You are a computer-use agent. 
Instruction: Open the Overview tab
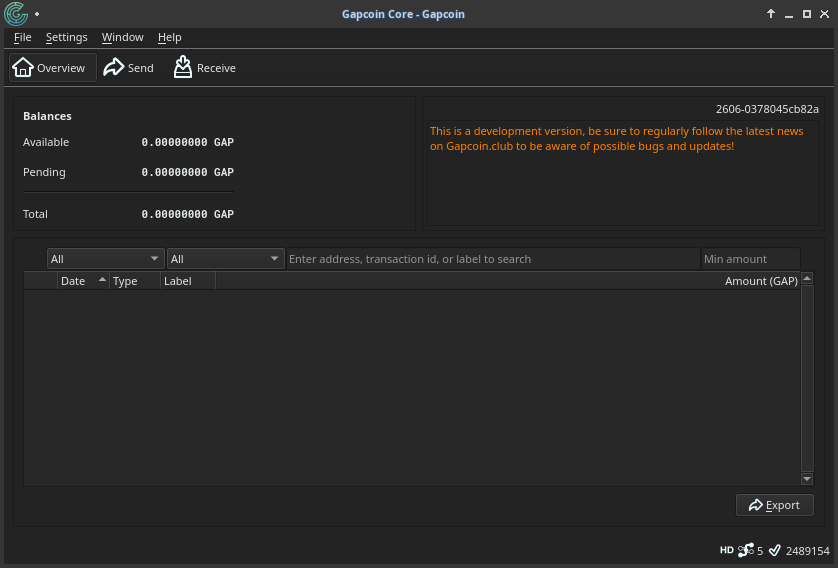[x=52, y=68]
